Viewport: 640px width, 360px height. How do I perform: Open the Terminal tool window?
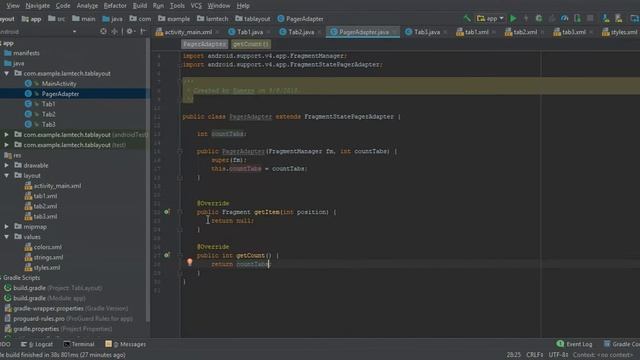(79, 344)
